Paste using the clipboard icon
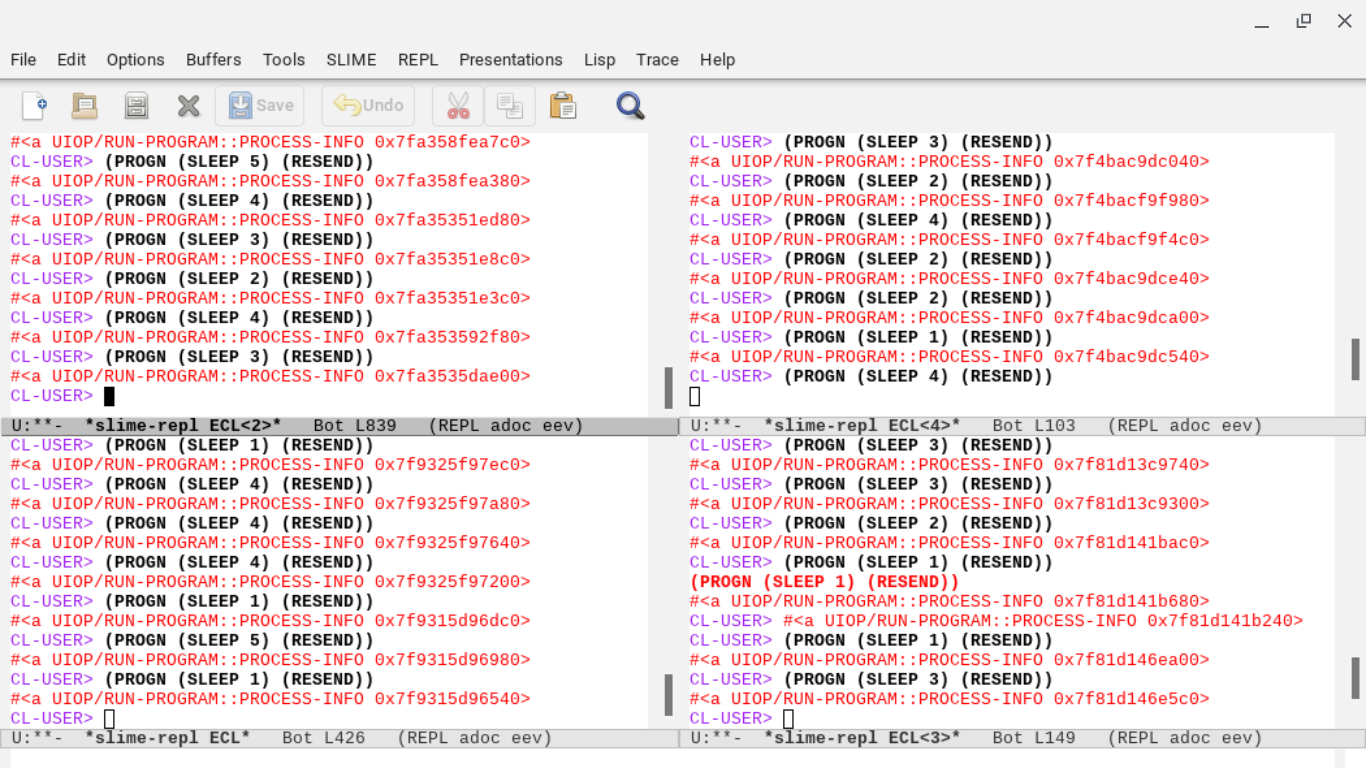This screenshot has height=768, width=1366. pos(563,106)
